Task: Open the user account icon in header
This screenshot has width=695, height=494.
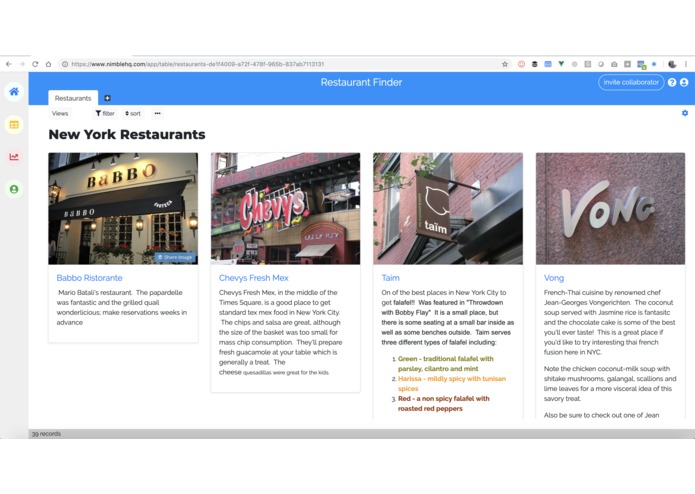Action: [x=684, y=82]
